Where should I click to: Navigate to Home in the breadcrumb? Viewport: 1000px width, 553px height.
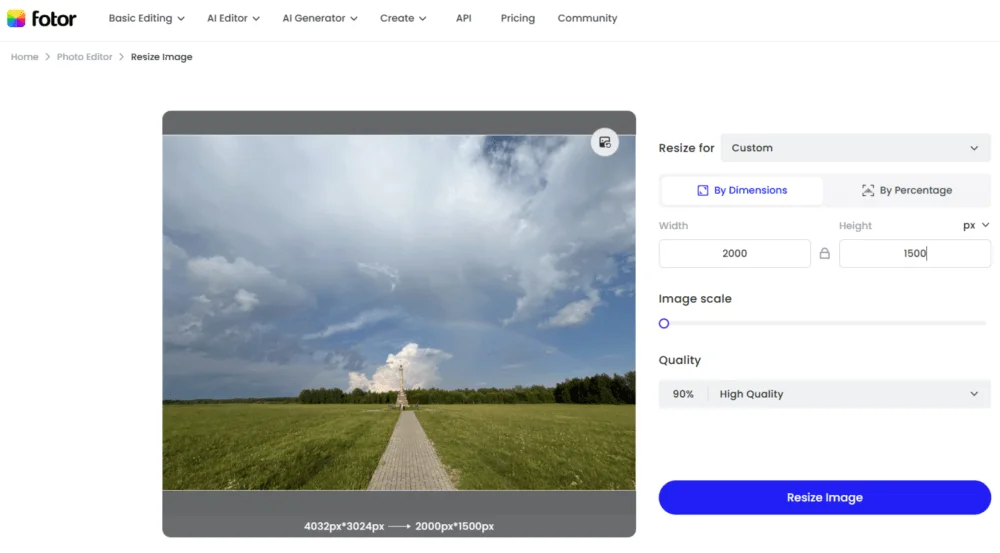coord(24,57)
